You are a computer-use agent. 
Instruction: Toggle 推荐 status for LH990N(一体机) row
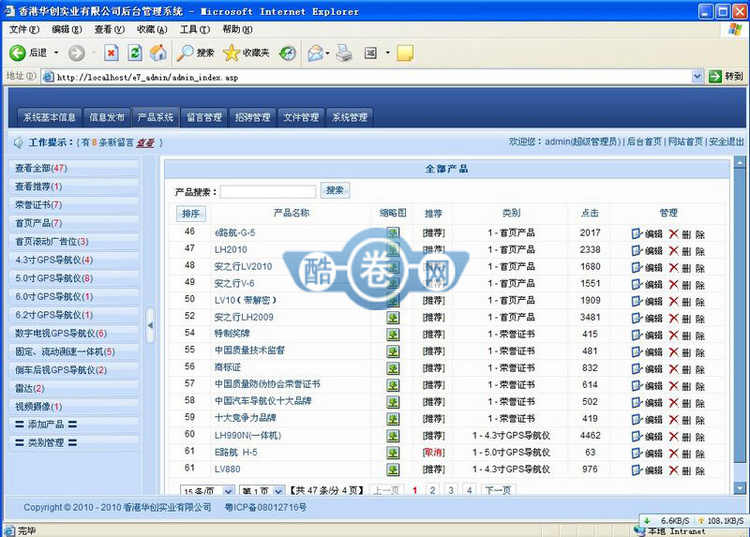[x=434, y=436]
